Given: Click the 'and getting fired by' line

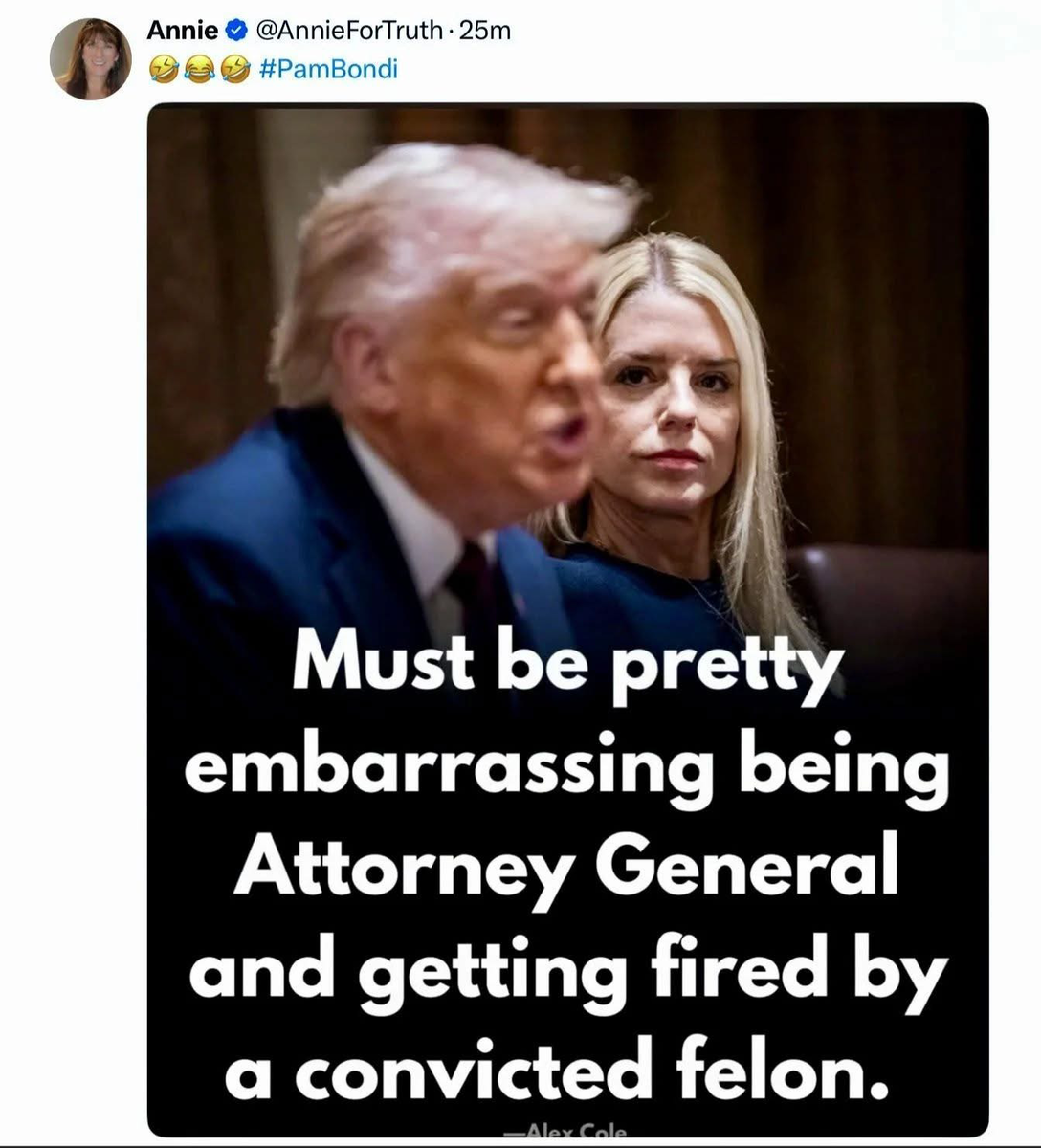Looking at the screenshot, I should [567, 972].
